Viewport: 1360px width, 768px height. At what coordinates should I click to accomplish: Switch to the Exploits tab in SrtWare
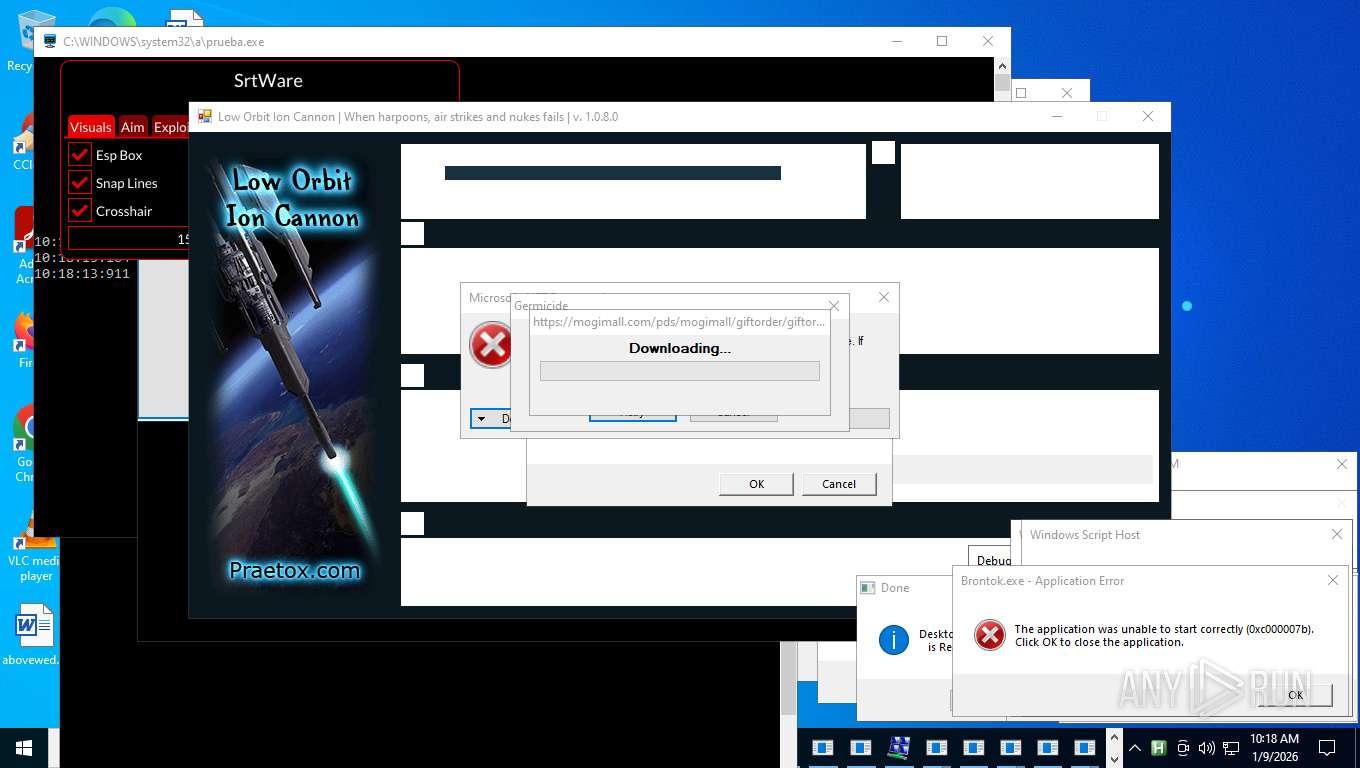click(169, 127)
